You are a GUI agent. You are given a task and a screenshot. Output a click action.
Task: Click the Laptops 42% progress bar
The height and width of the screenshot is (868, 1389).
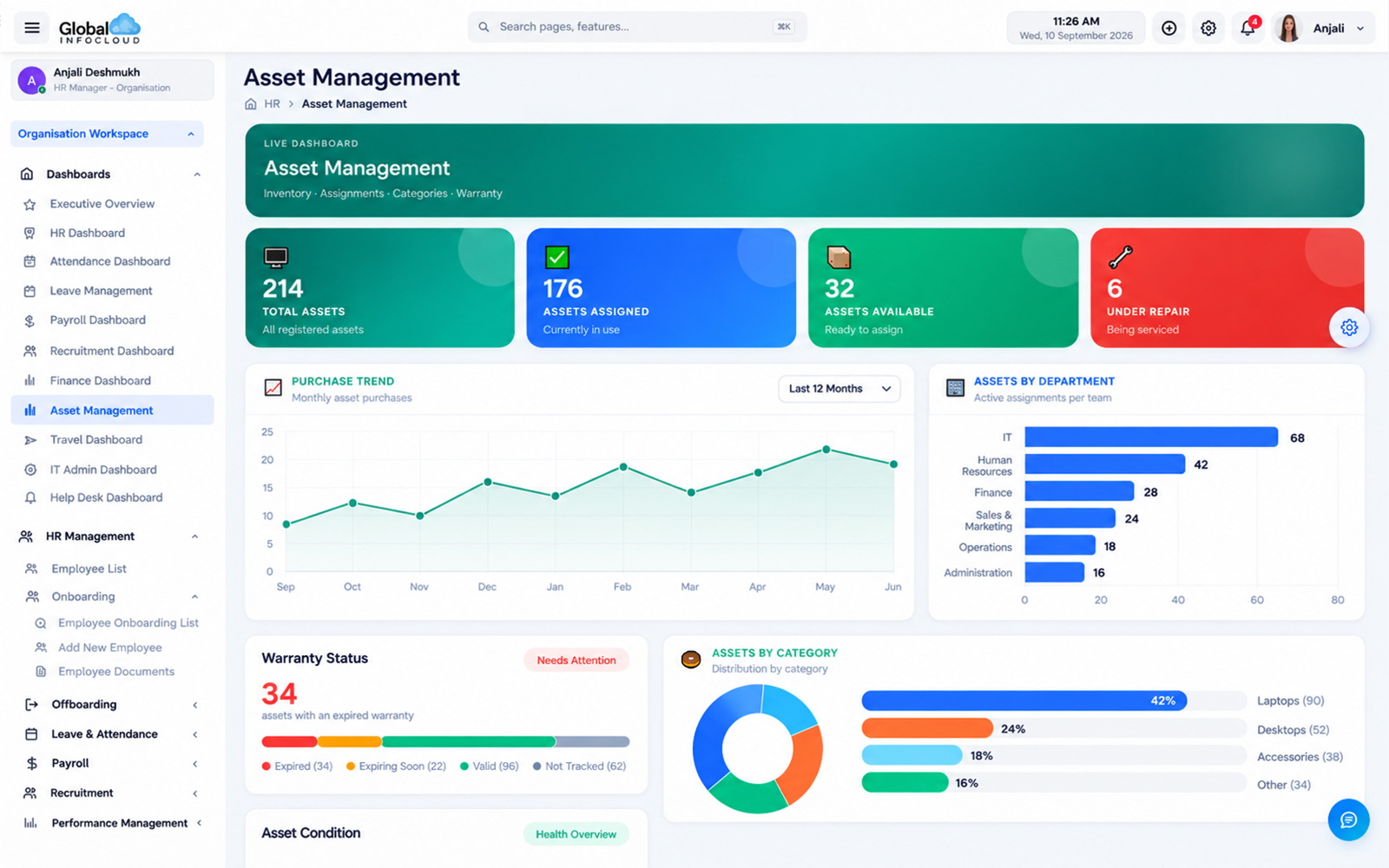(1024, 700)
